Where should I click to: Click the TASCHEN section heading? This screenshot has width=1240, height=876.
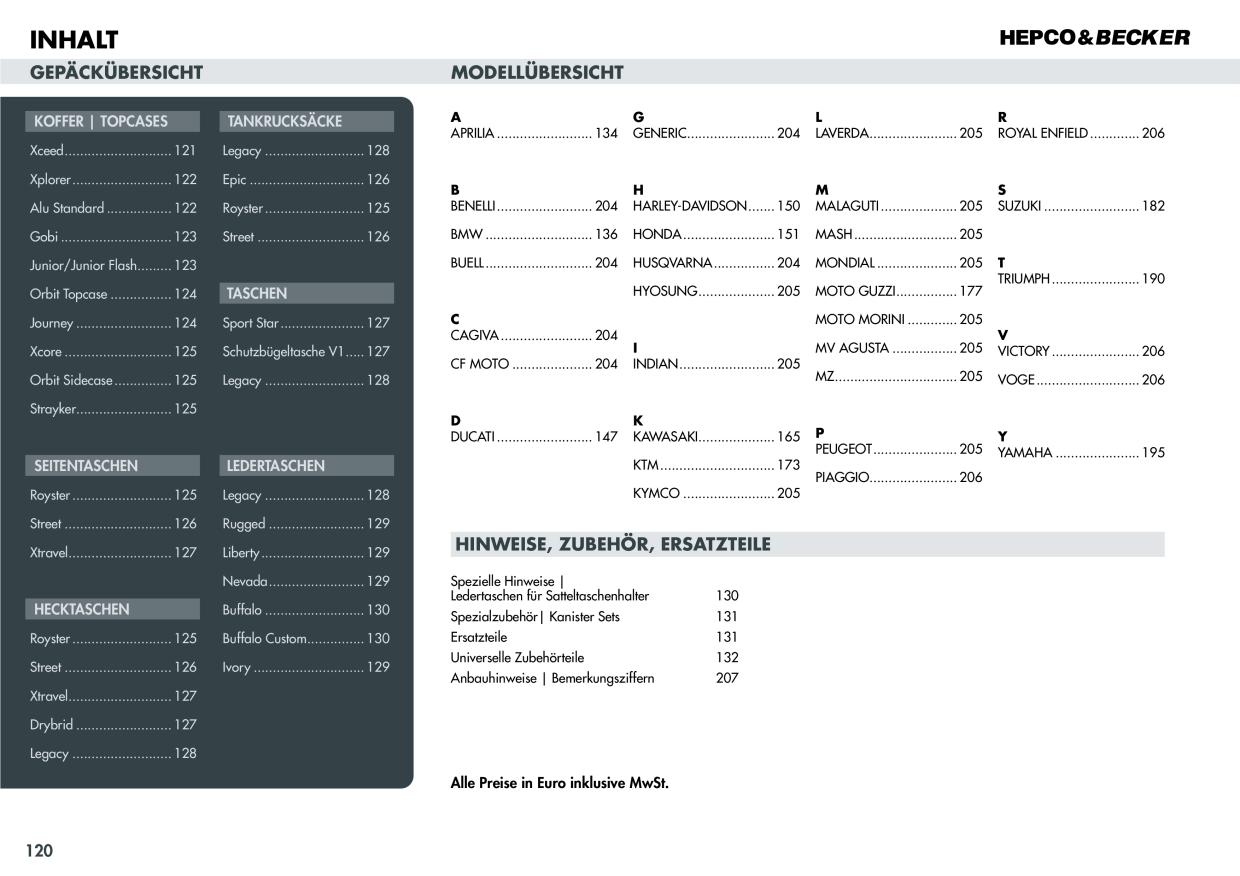coord(306,294)
